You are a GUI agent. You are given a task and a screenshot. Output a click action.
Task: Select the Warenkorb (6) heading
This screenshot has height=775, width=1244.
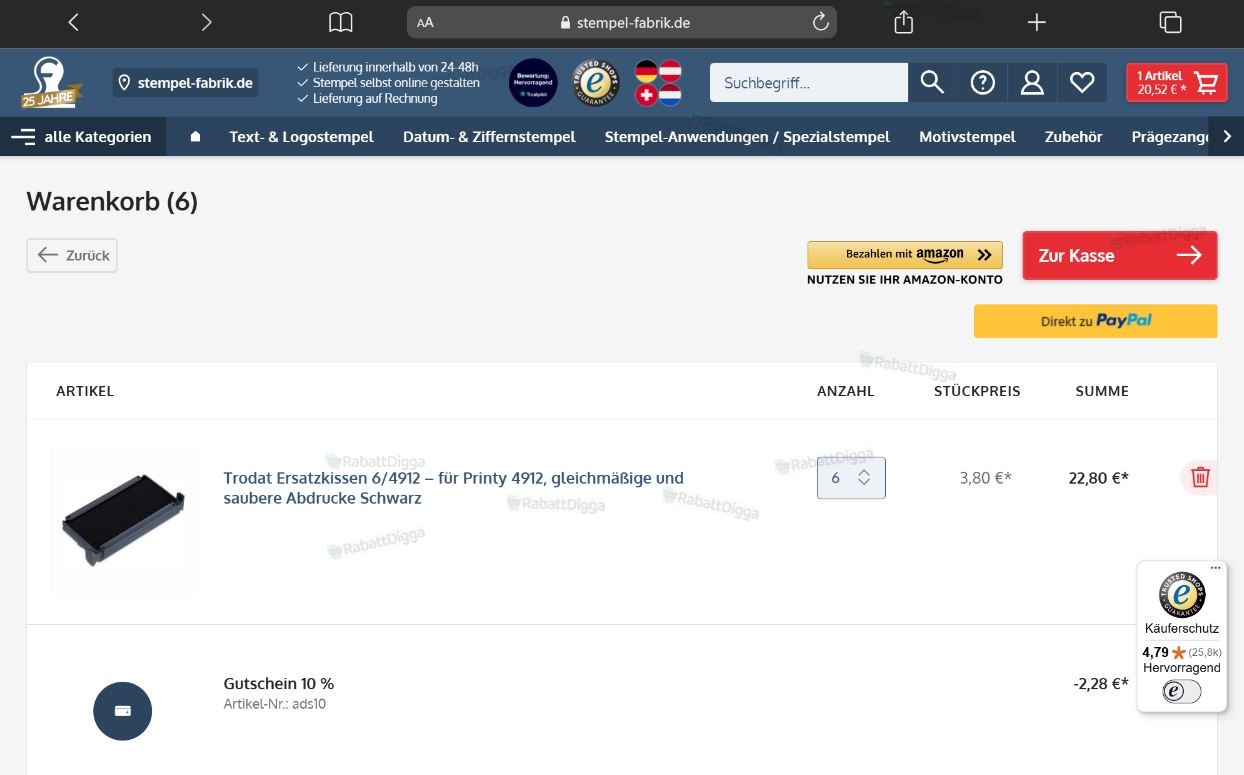[112, 201]
